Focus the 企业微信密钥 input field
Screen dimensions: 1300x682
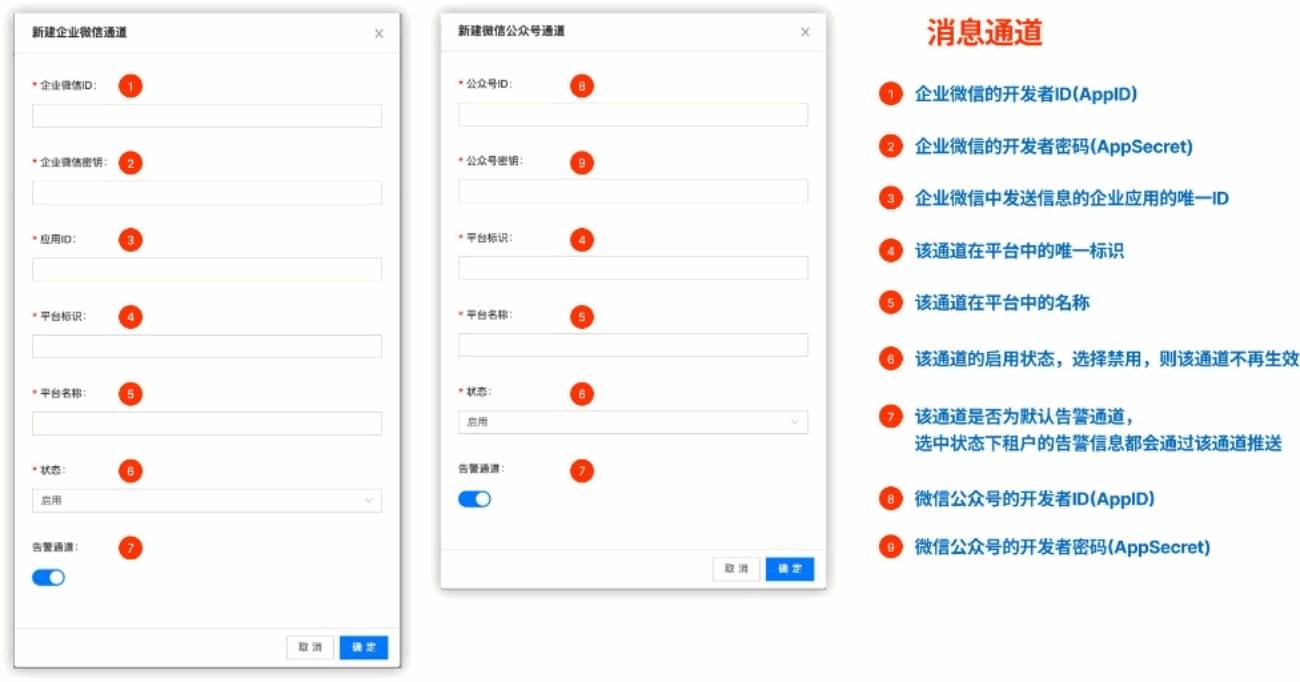[207, 193]
